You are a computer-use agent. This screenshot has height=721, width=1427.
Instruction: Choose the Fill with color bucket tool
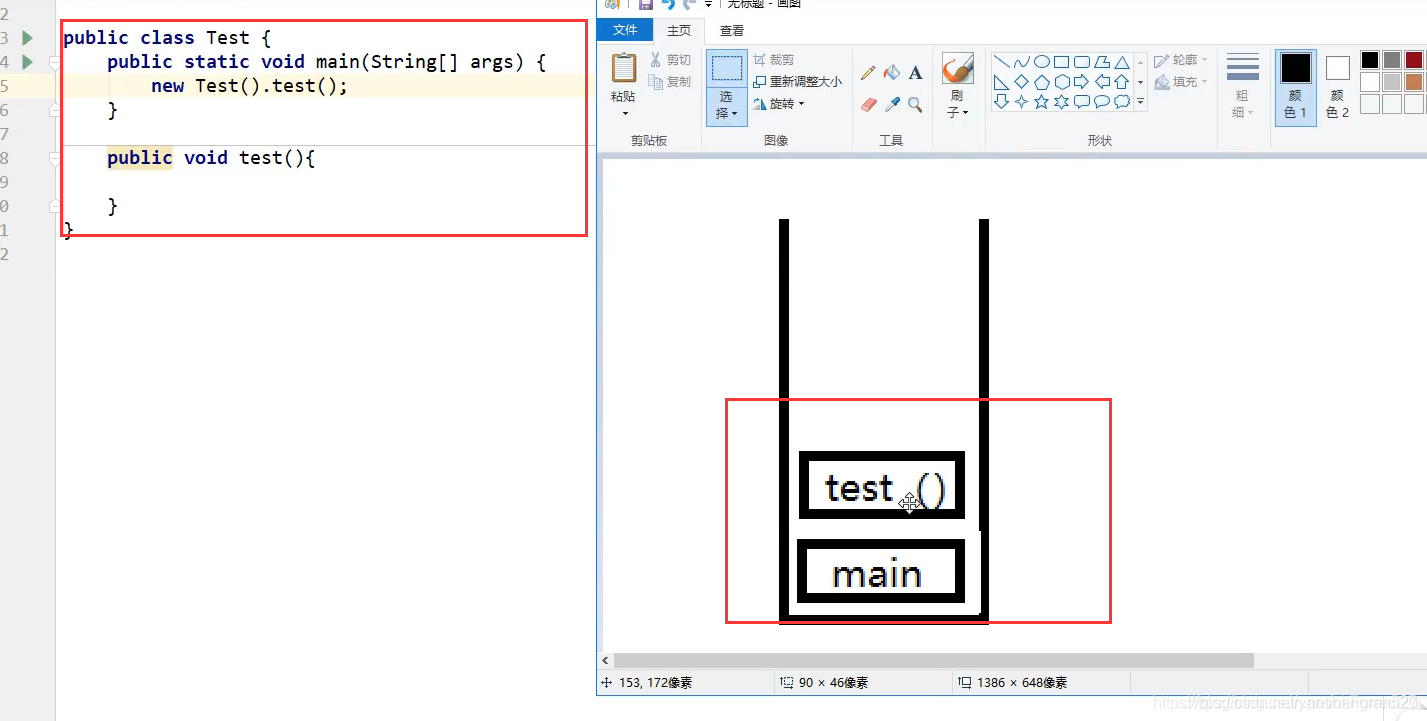pos(891,73)
